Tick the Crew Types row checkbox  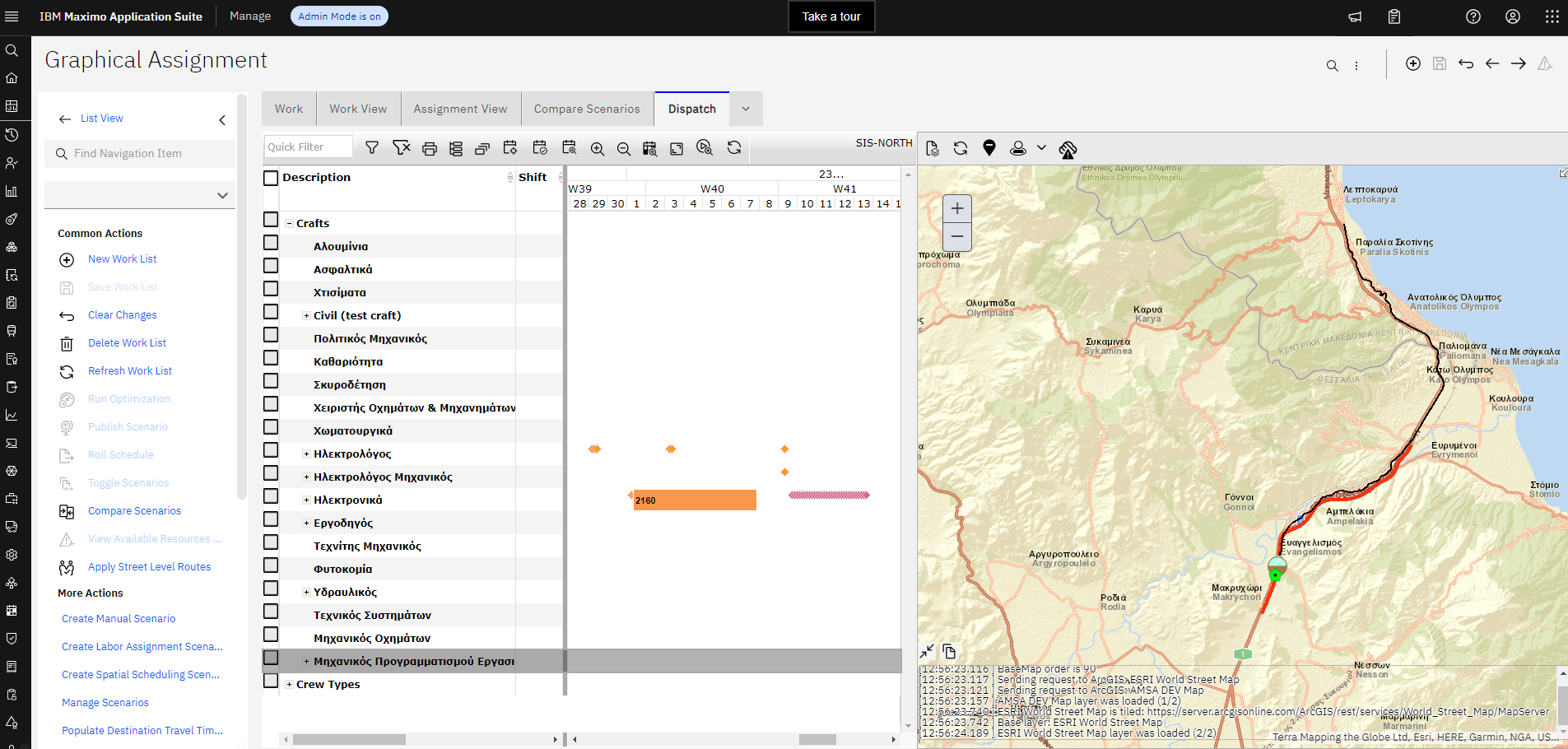pos(271,681)
